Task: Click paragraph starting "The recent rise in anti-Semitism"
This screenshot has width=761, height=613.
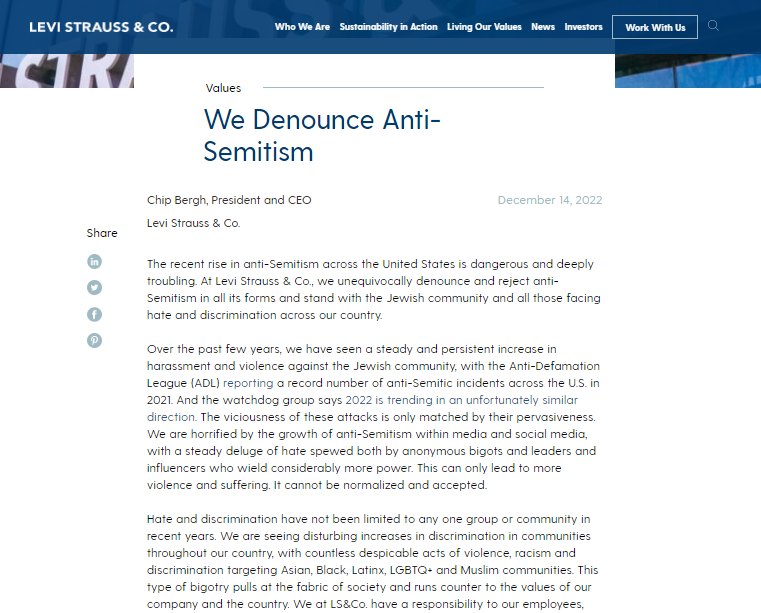Action: click(x=374, y=289)
